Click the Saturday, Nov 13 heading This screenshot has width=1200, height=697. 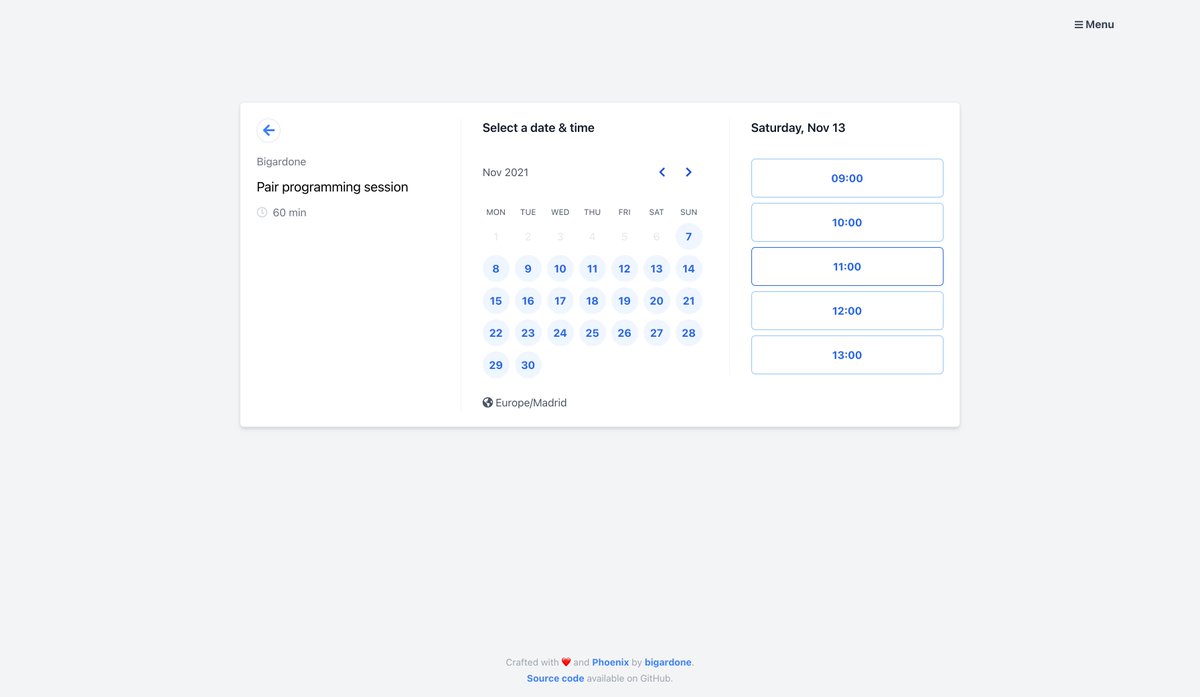pyautogui.click(x=798, y=128)
